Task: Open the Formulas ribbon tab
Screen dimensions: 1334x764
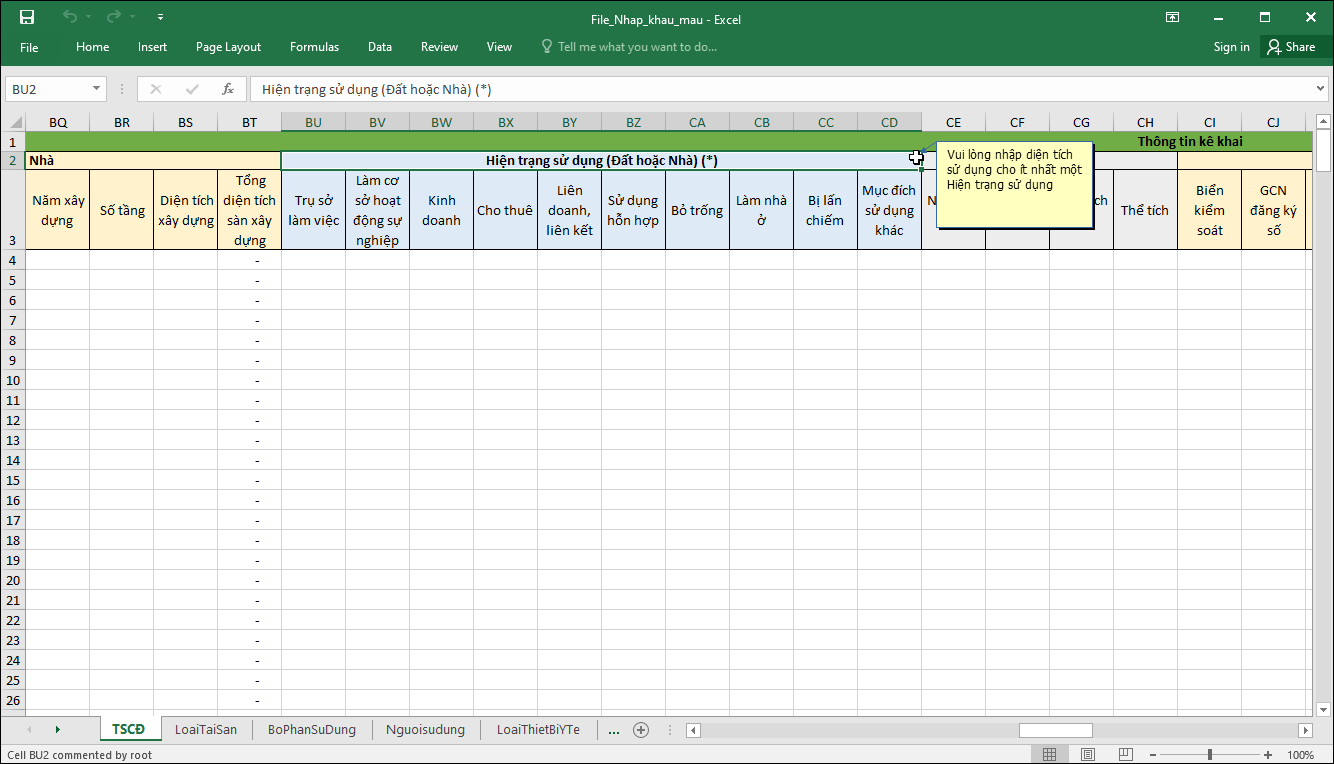Action: pyautogui.click(x=314, y=47)
